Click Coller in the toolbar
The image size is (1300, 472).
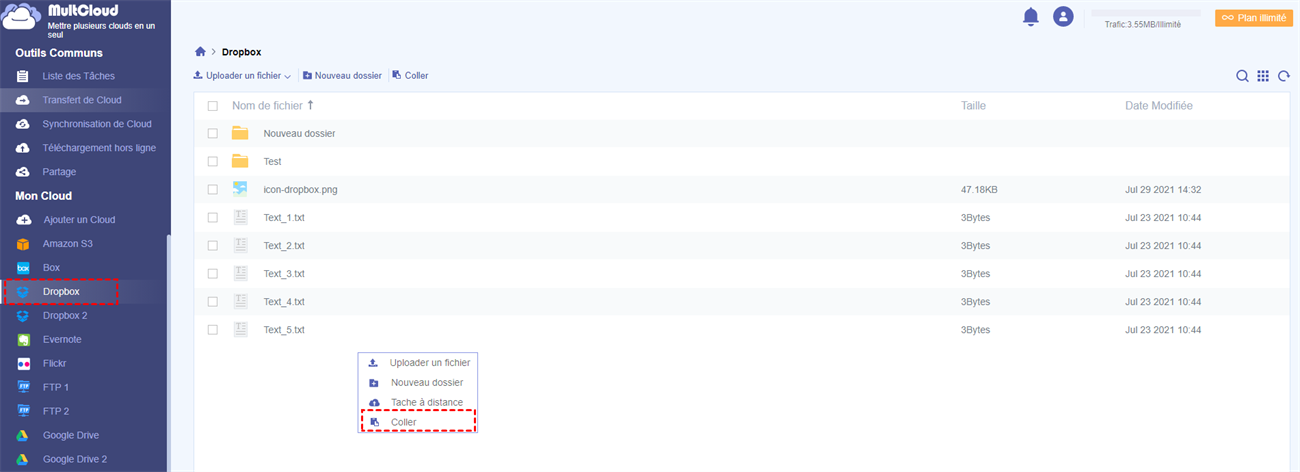point(410,76)
